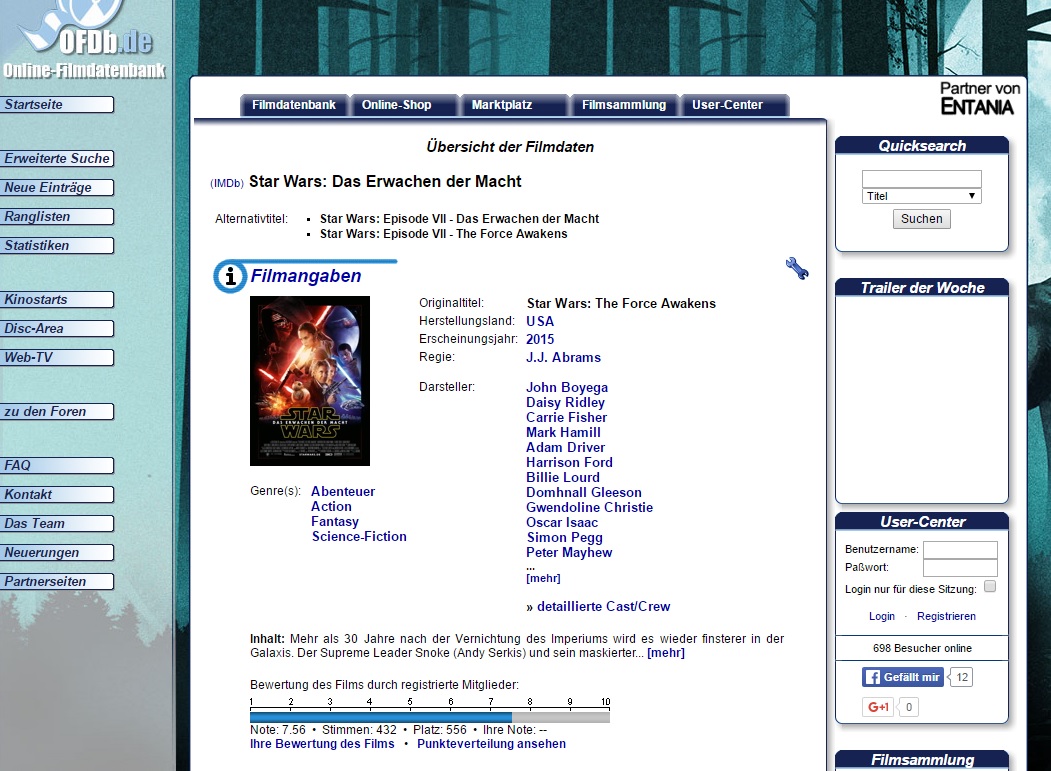
Task: Open the Filmsammlung tab
Action: tap(624, 105)
